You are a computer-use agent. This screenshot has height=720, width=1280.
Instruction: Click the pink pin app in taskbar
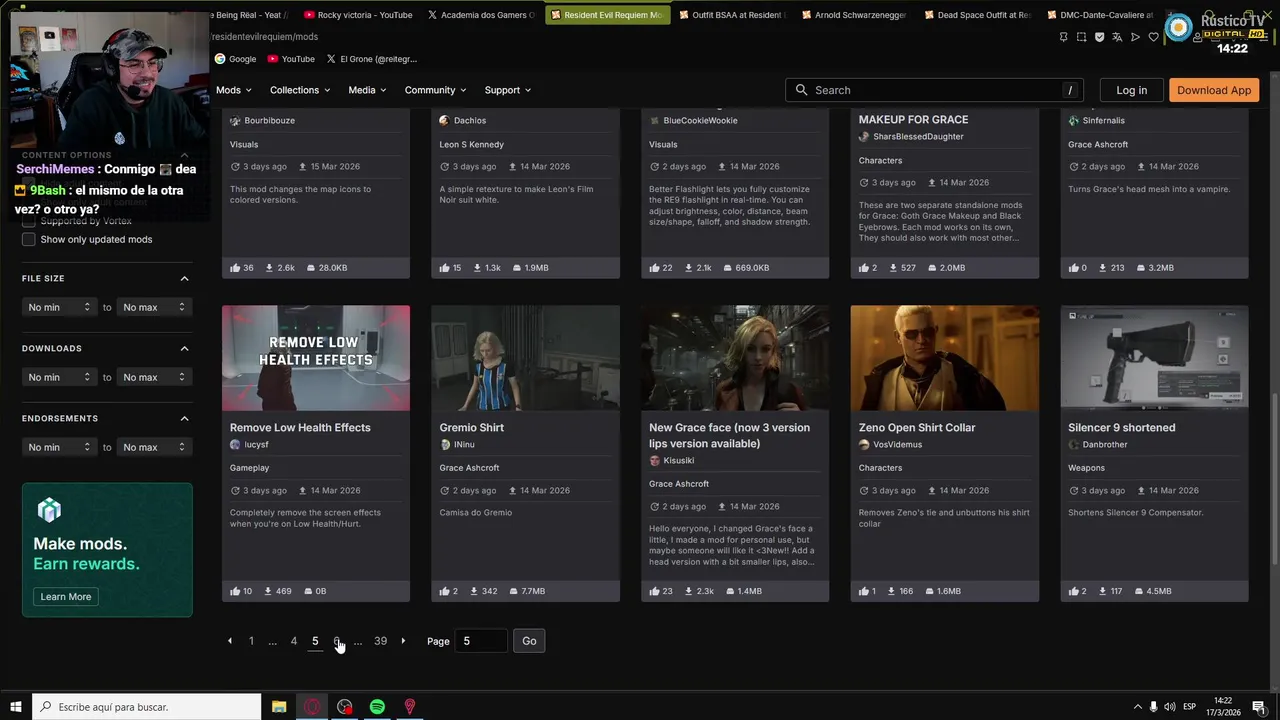(x=409, y=707)
